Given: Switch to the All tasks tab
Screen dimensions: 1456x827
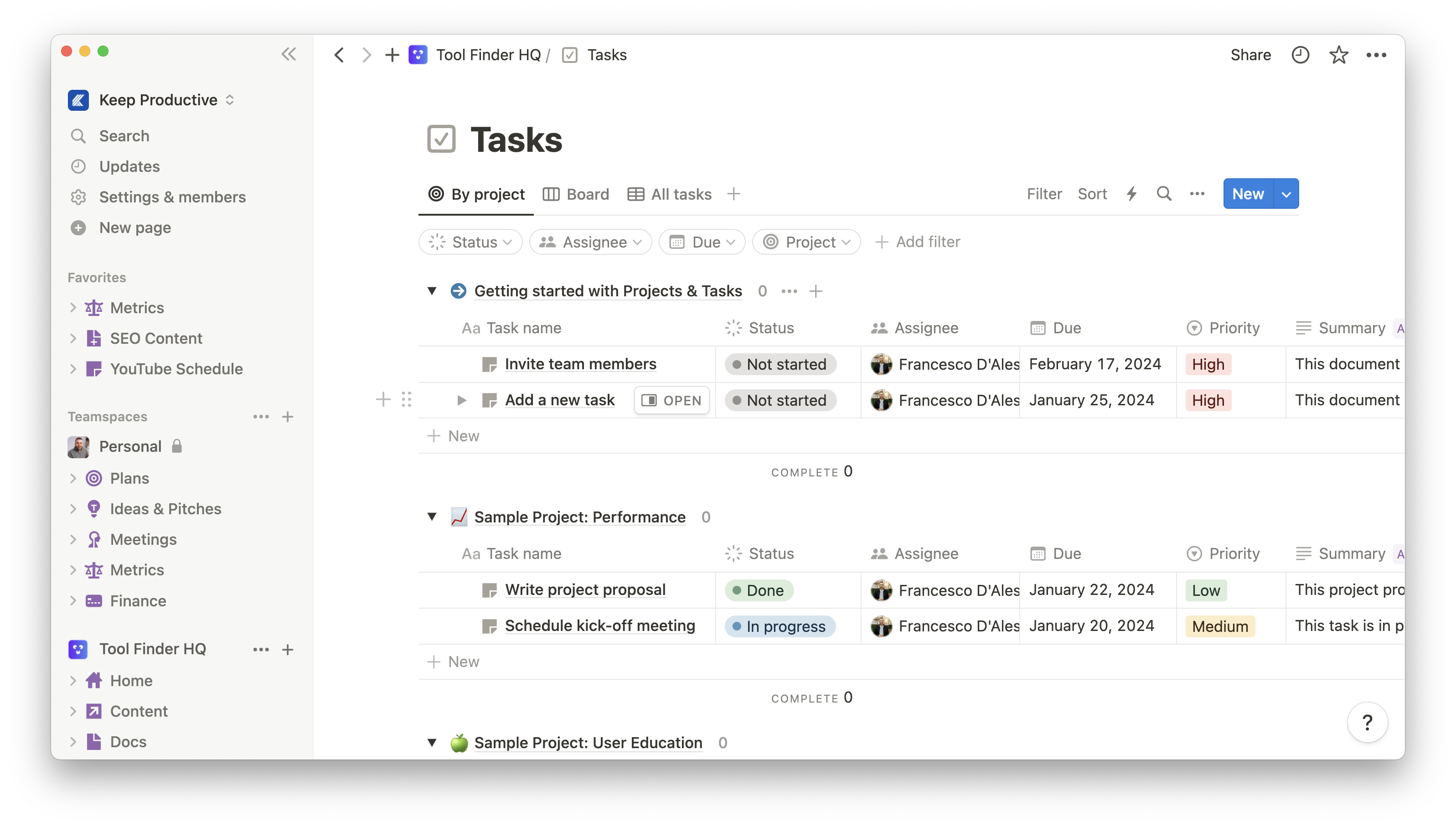Looking at the screenshot, I should tap(670, 194).
